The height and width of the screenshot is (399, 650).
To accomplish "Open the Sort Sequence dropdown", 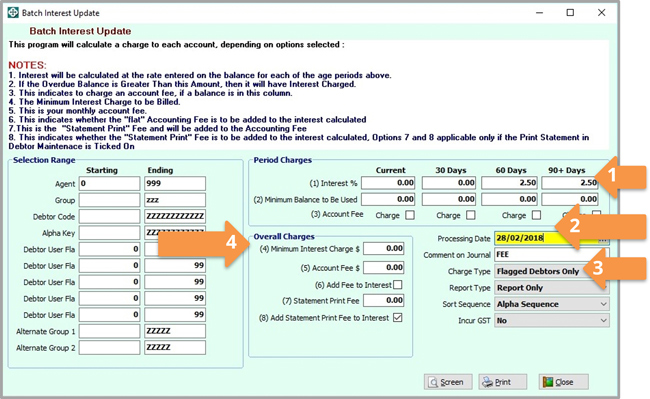I will [552, 304].
